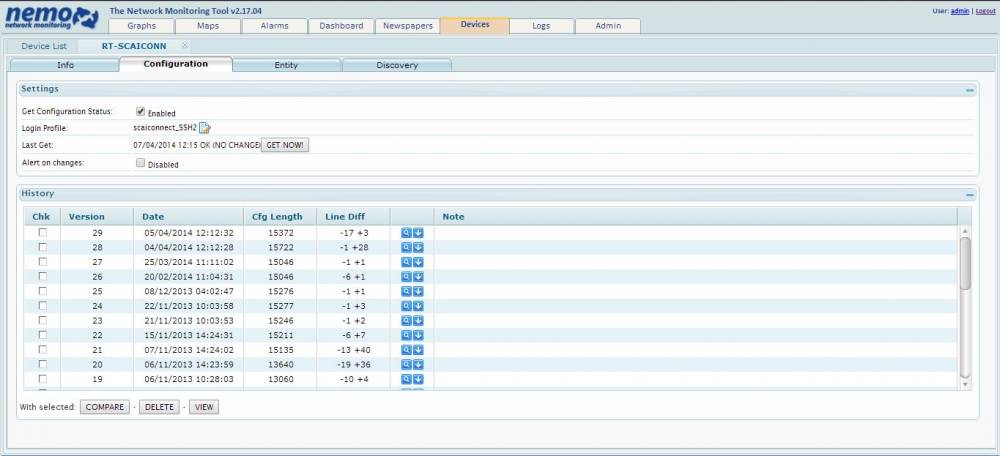
Task: Click the view magnifier icon for version 29
Action: click(406, 233)
